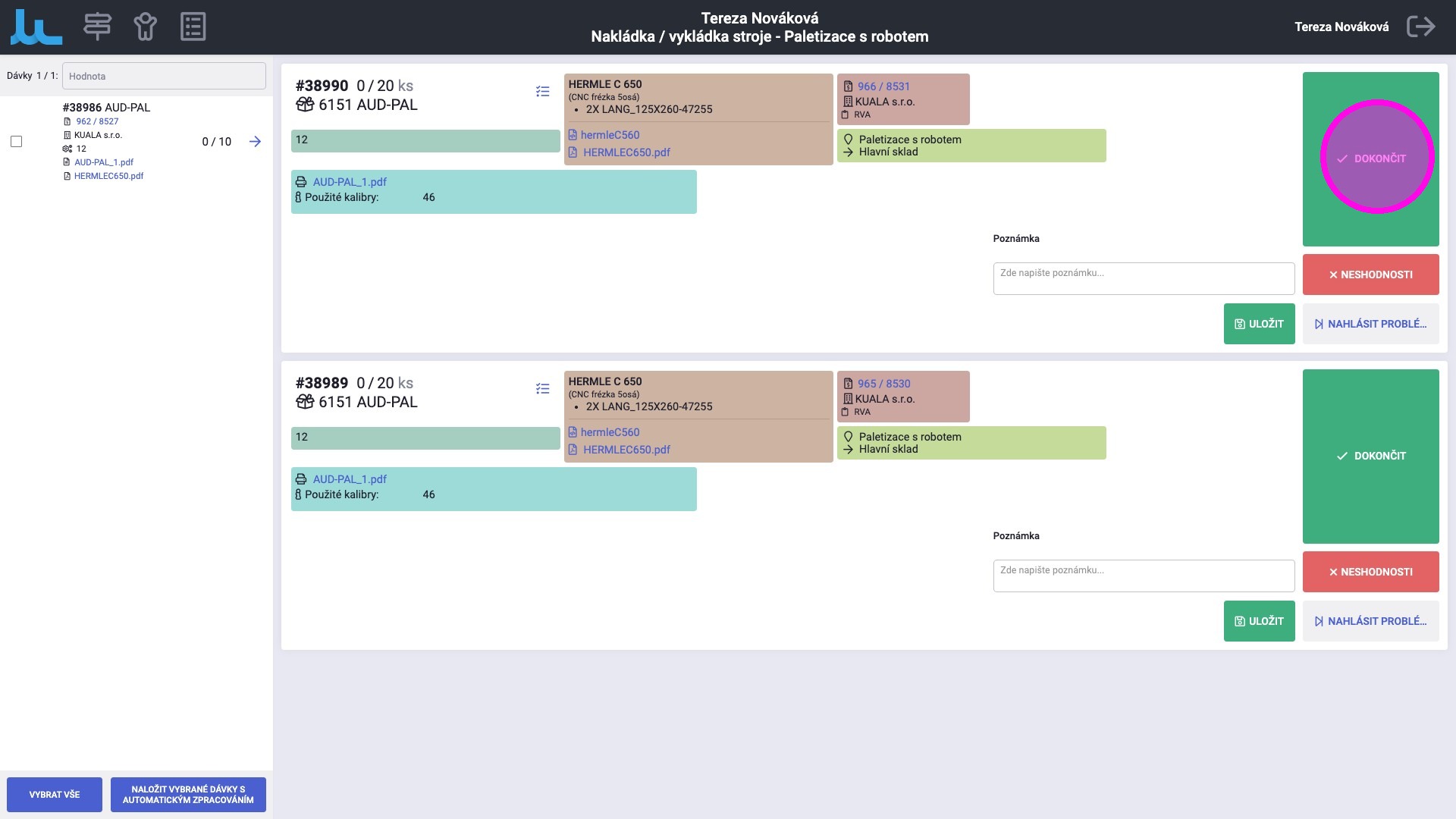Click NAHLÁSIT PROBLÉ... for batch #38989
The height and width of the screenshot is (819, 1456).
1370,621
